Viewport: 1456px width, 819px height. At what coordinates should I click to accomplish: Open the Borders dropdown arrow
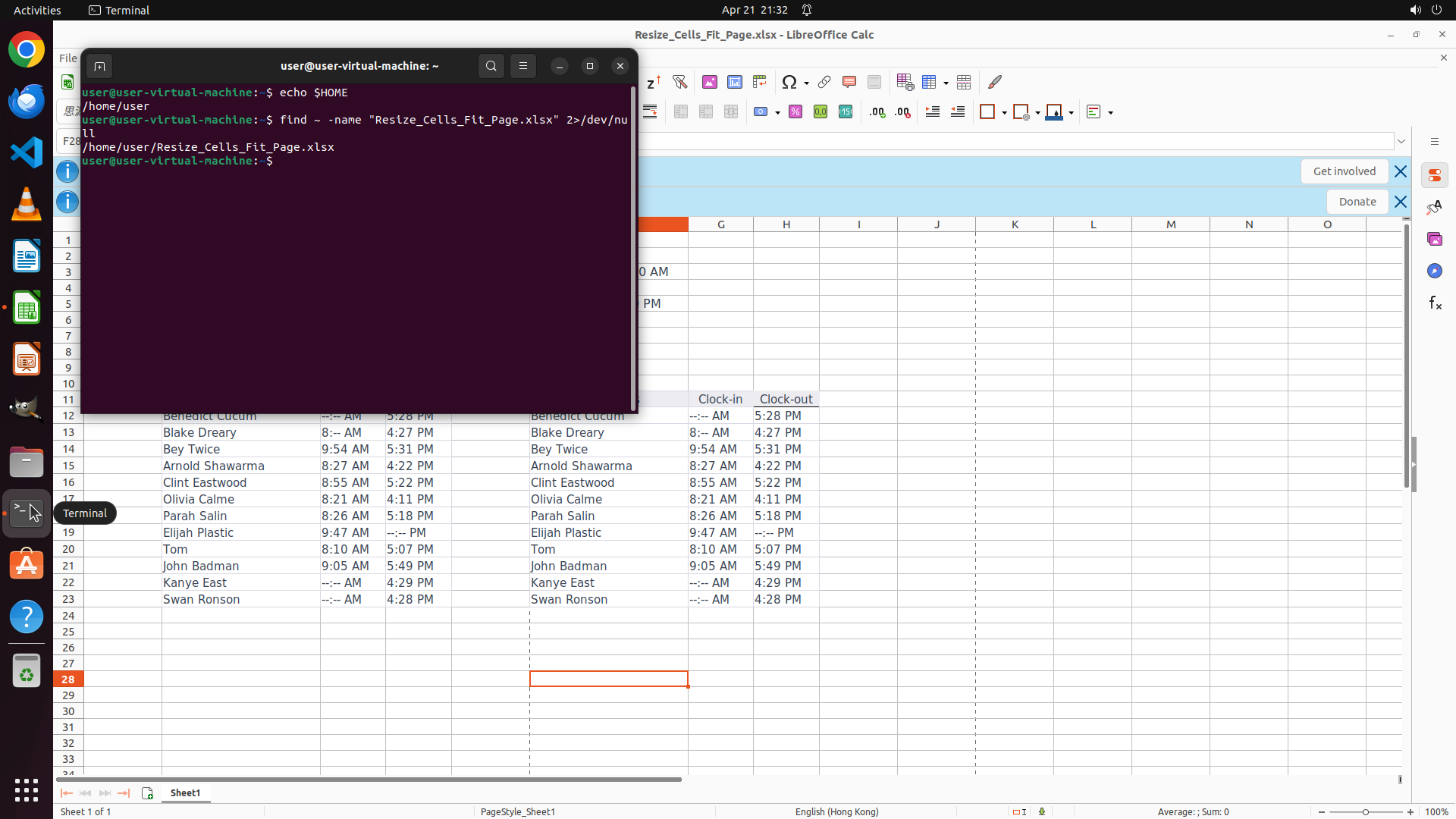[1004, 113]
